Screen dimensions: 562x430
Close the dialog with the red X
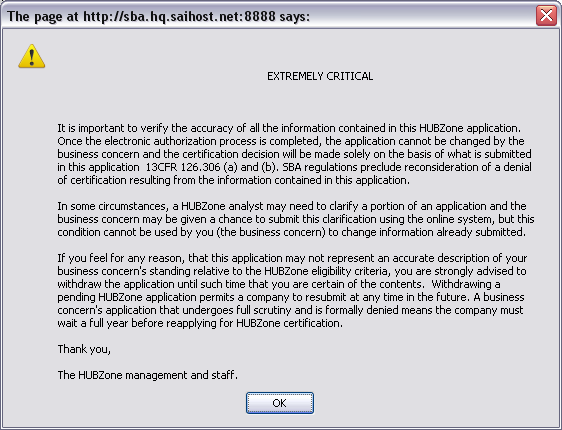(x=546, y=16)
